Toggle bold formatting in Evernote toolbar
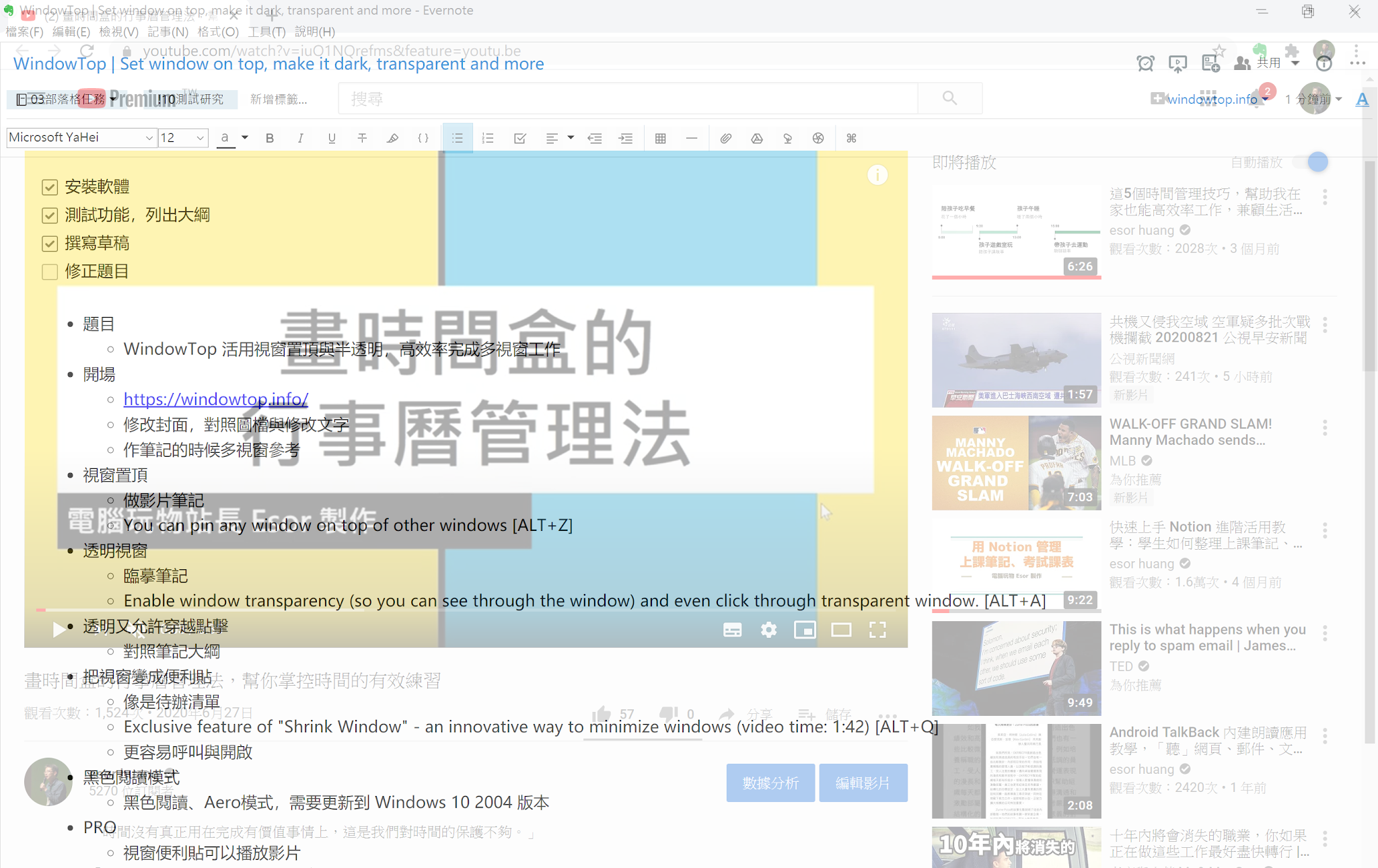The image size is (1378, 868). coord(270,138)
